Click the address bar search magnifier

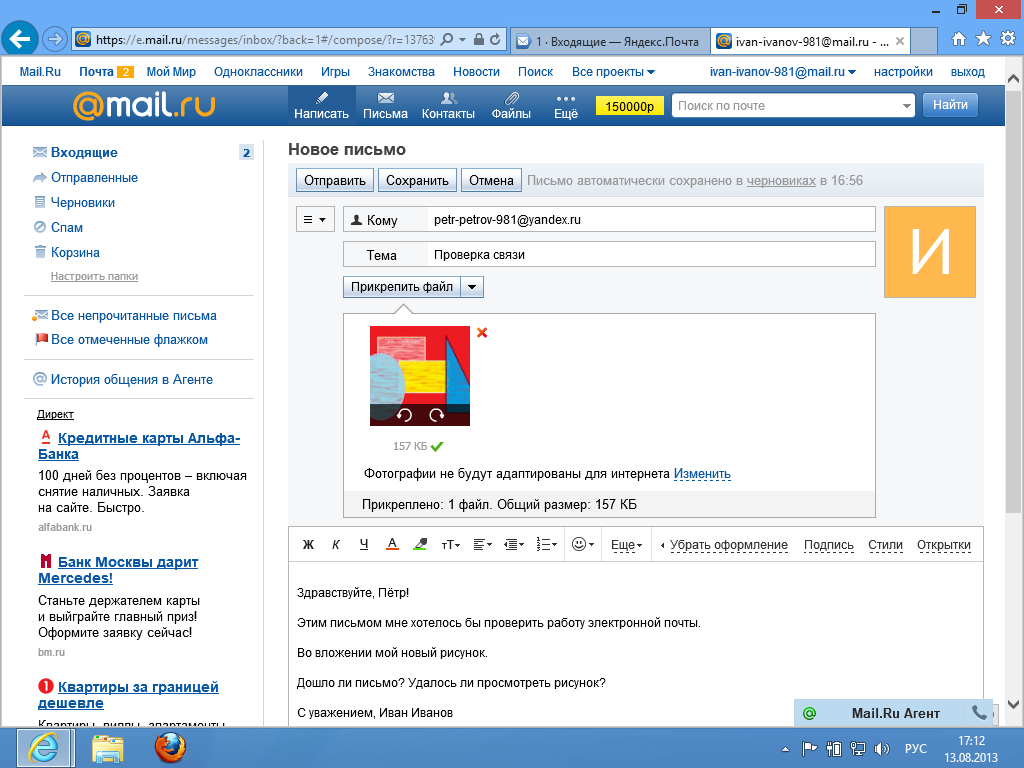[447, 40]
